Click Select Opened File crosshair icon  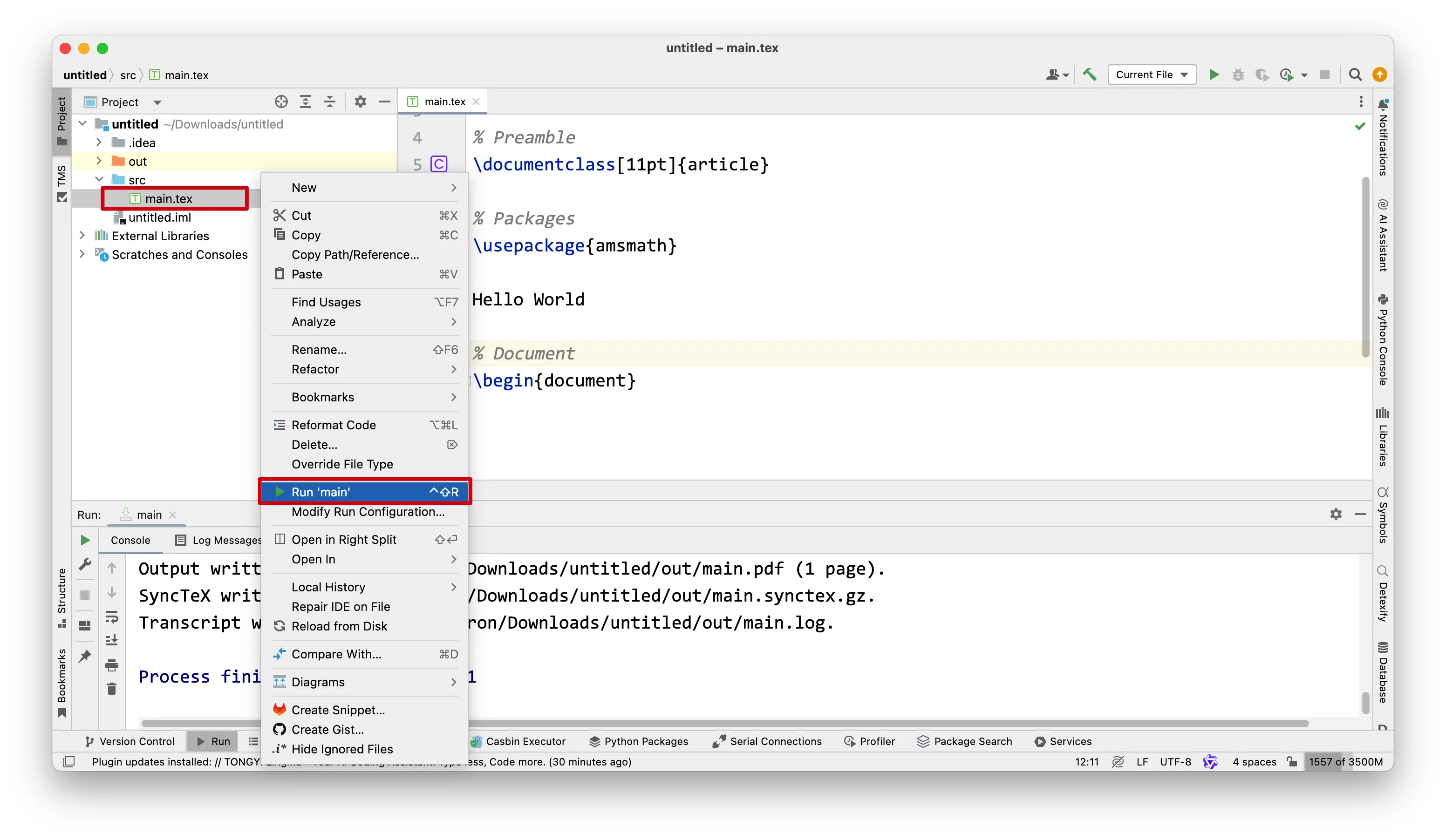[x=280, y=102]
